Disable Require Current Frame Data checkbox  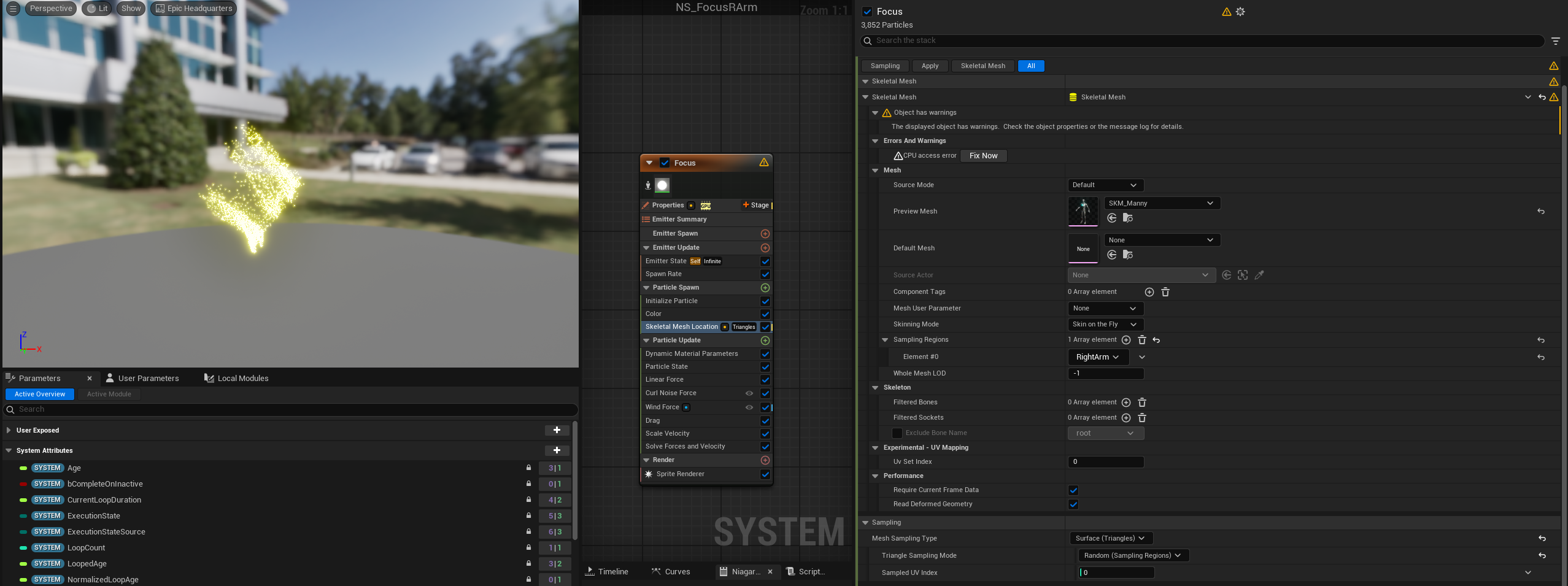click(x=1073, y=490)
